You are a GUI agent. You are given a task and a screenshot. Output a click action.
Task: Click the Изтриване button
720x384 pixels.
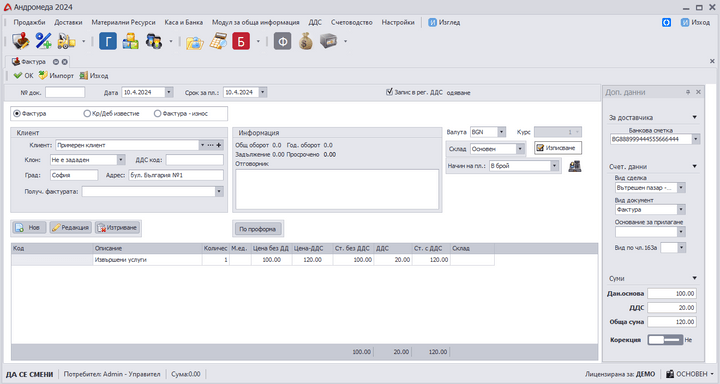(117, 228)
